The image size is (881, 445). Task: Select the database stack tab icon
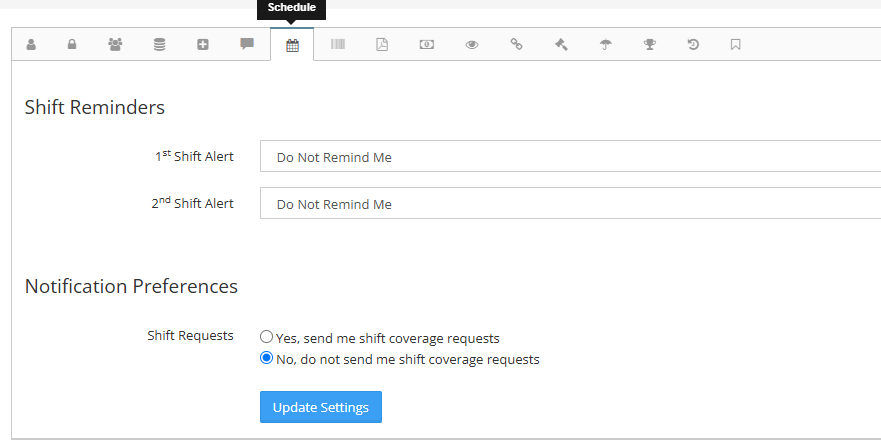point(159,45)
